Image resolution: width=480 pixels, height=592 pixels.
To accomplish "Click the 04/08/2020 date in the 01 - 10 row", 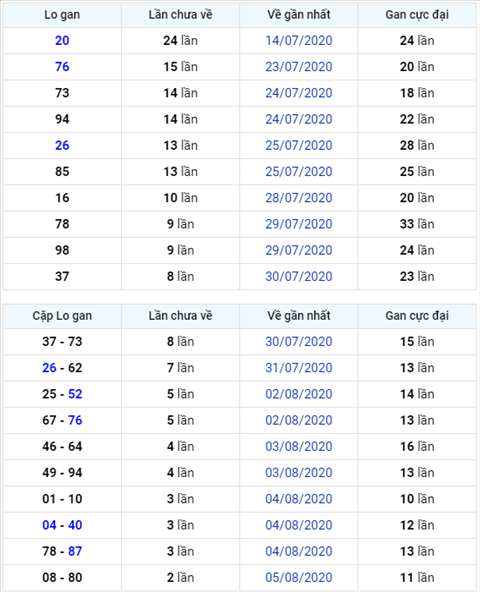I will pos(298,499).
